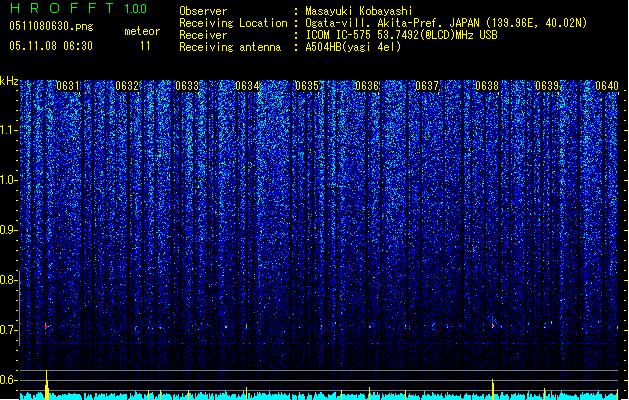Click the 0637 time marker

tap(427, 86)
